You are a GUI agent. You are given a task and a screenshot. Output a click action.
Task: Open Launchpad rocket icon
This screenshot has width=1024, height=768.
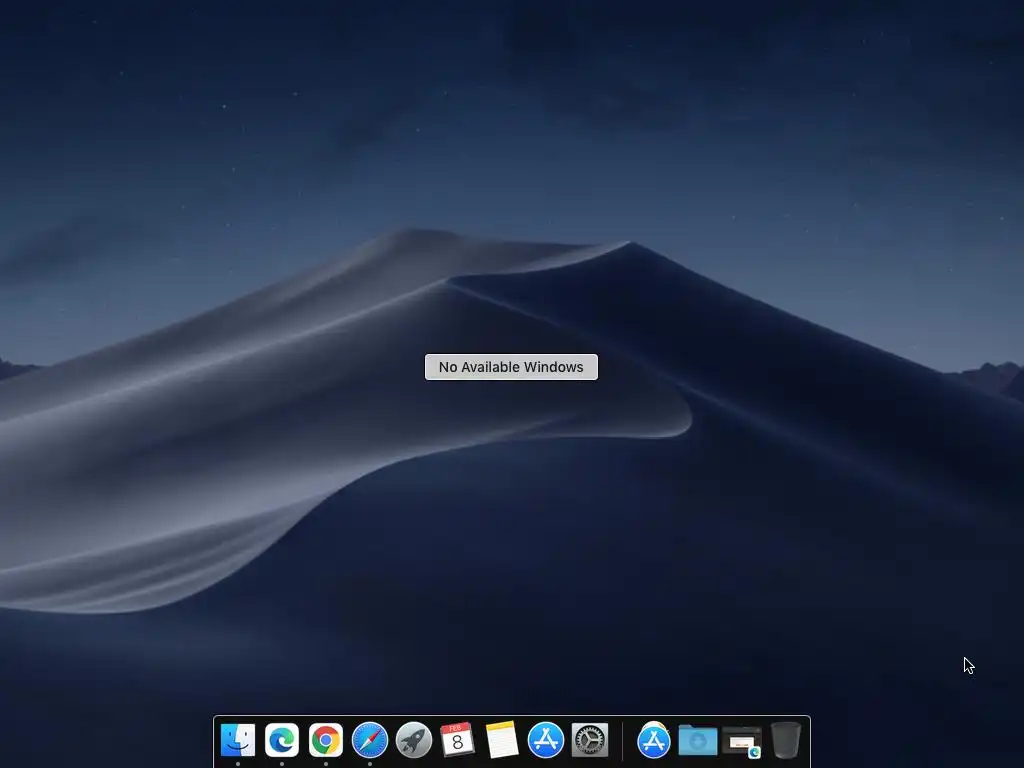pos(414,740)
